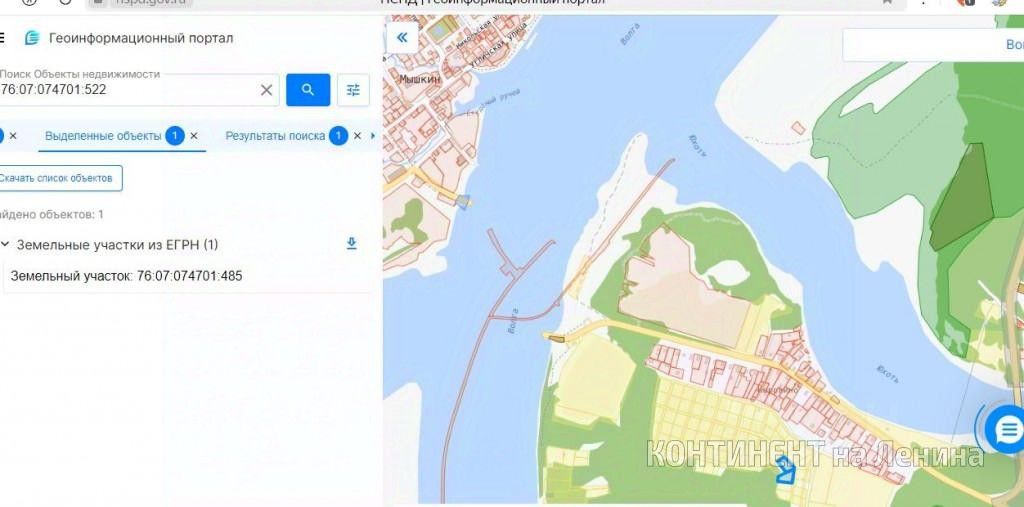Open the hamburger menu by the portal logo

2,38
